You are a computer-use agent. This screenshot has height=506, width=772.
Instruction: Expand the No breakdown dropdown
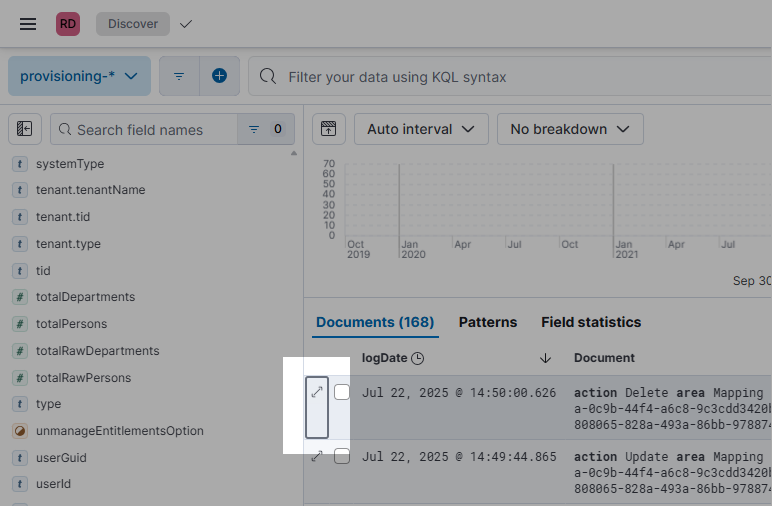[x=570, y=129]
